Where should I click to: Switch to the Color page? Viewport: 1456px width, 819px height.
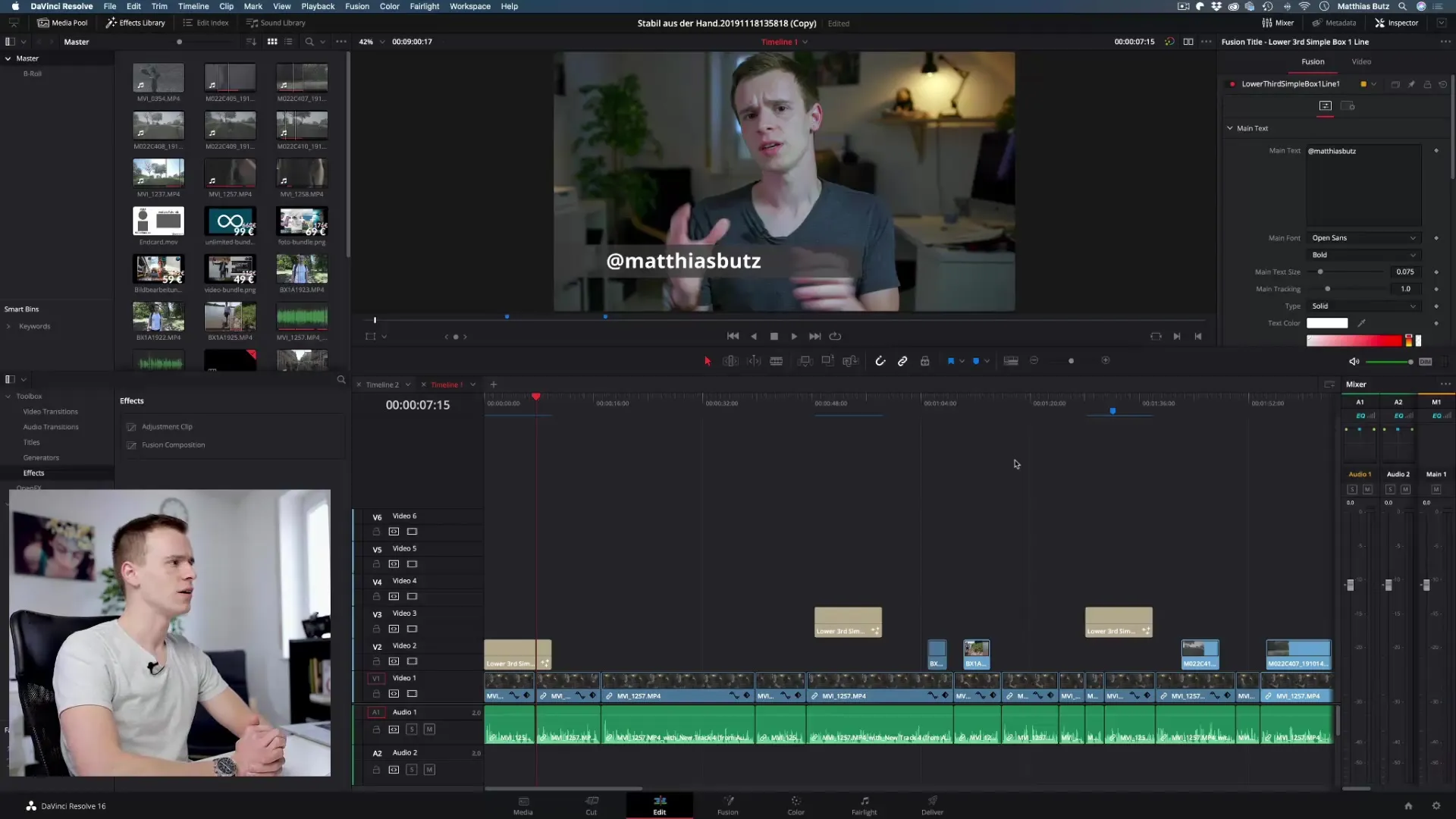tap(795, 805)
